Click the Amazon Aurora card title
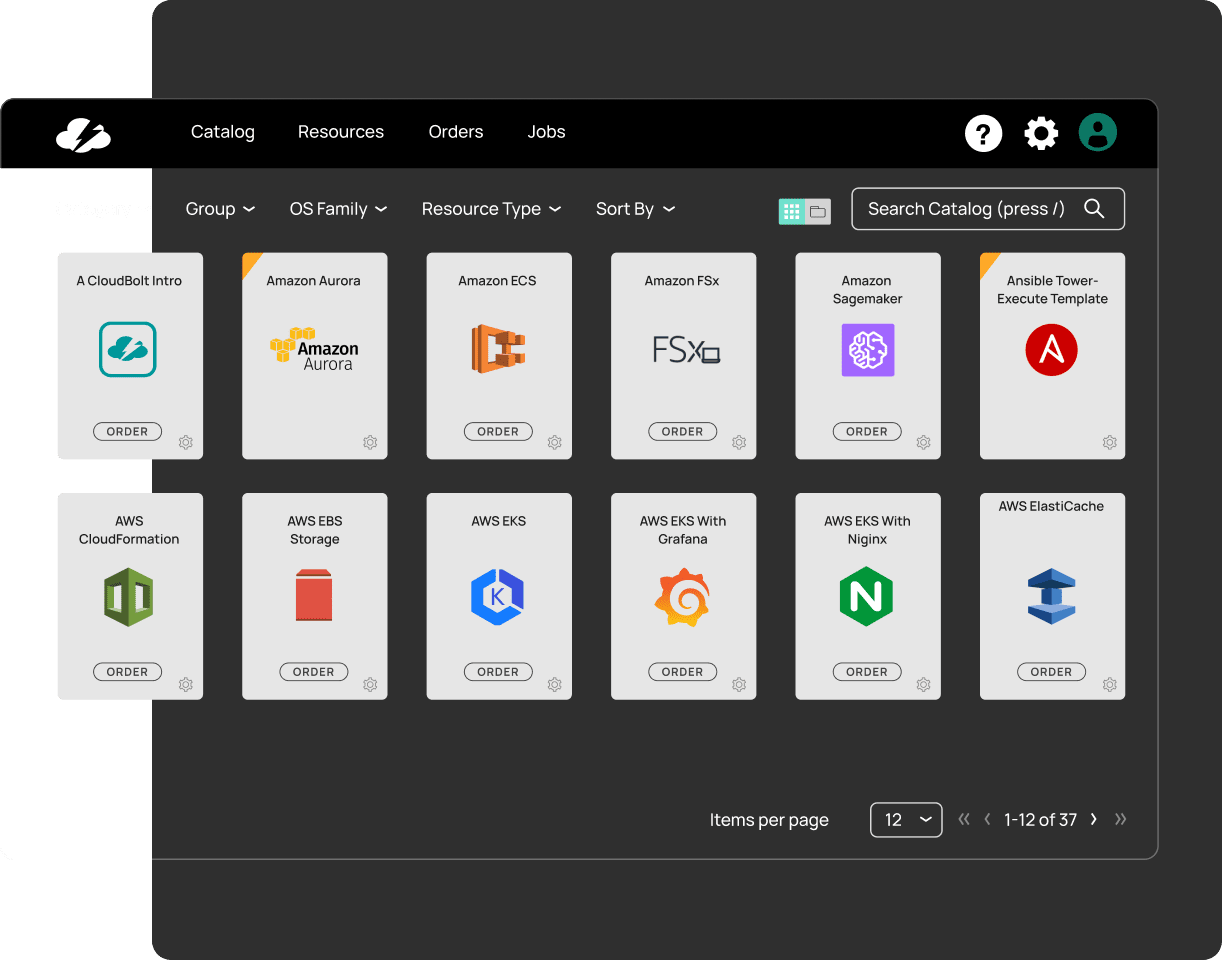 pyautogui.click(x=313, y=281)
